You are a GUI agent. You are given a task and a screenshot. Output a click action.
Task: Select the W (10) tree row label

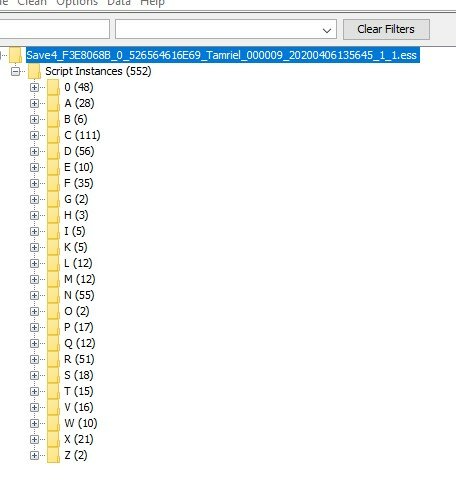tap(81, 423)
